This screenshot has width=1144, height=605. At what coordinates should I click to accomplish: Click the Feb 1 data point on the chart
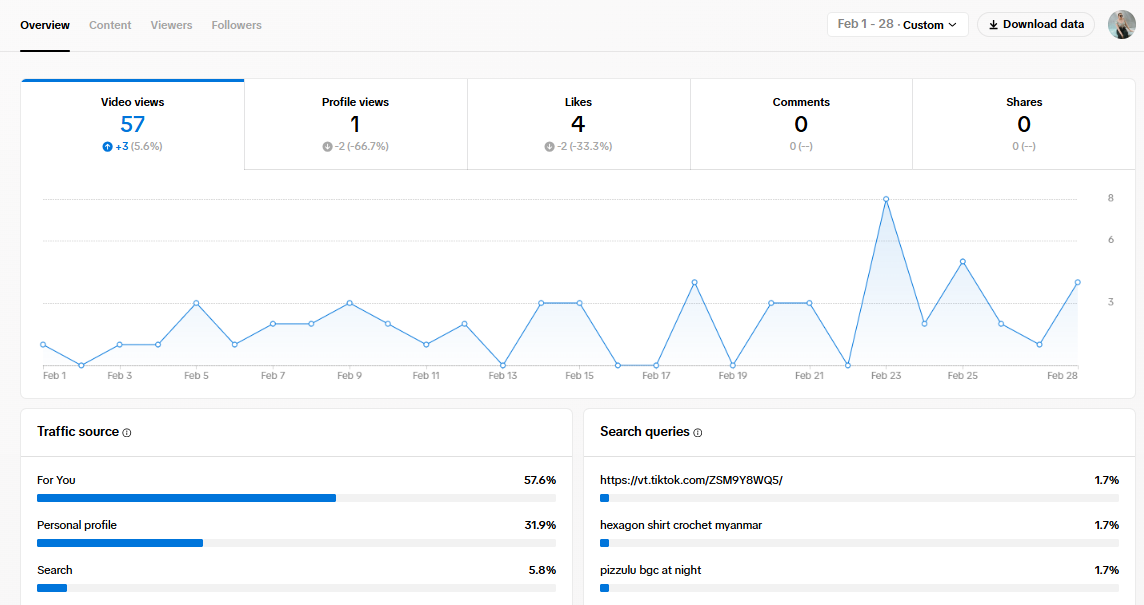(43, 344)
